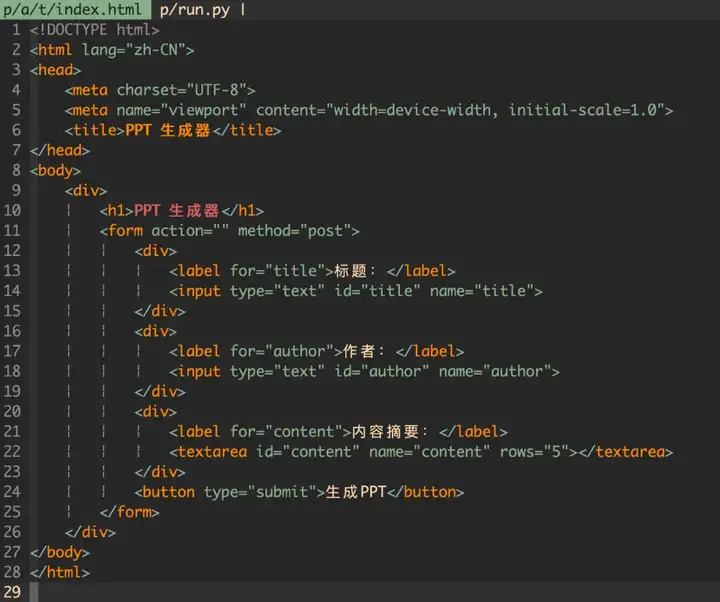This screenshot has height=602, width=720.
Task: Click the label for="author" line
Action: click(x=316, y=351)
